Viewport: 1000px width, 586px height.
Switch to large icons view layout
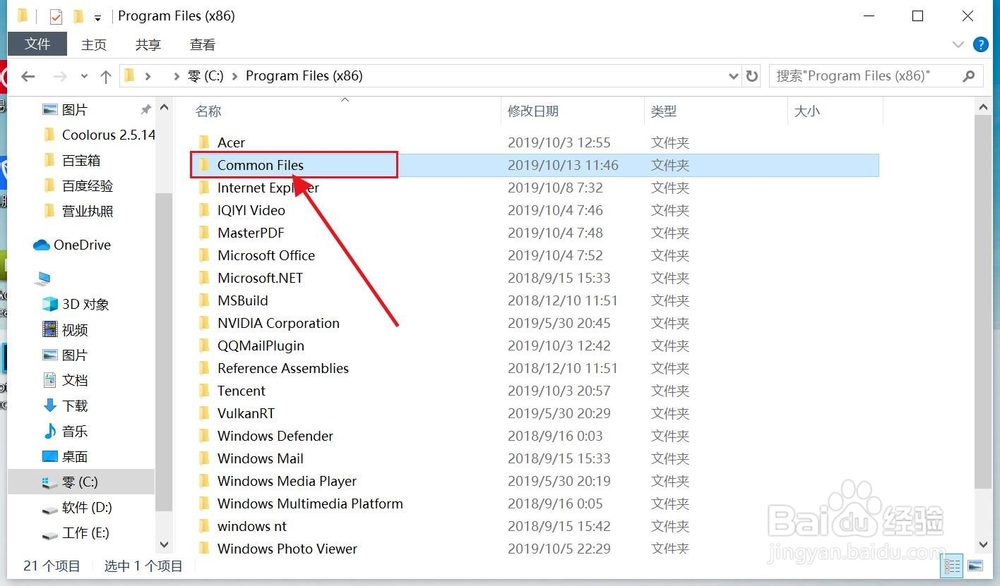(x=975, y=566)
